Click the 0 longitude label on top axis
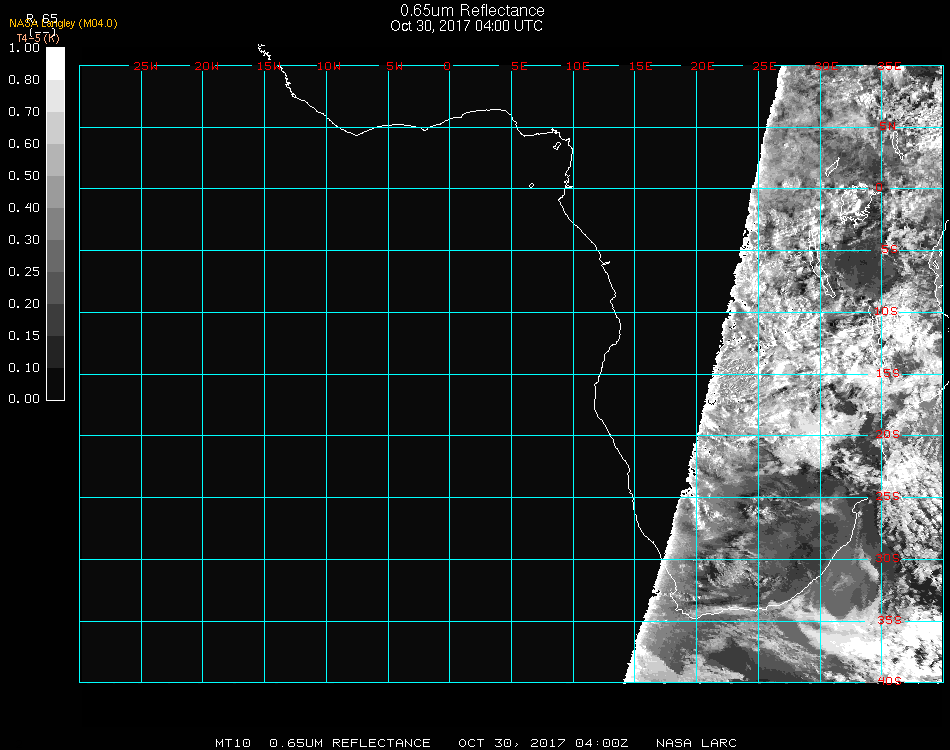The width and height of the screenshot is (950, 750). tap(447, 66)
